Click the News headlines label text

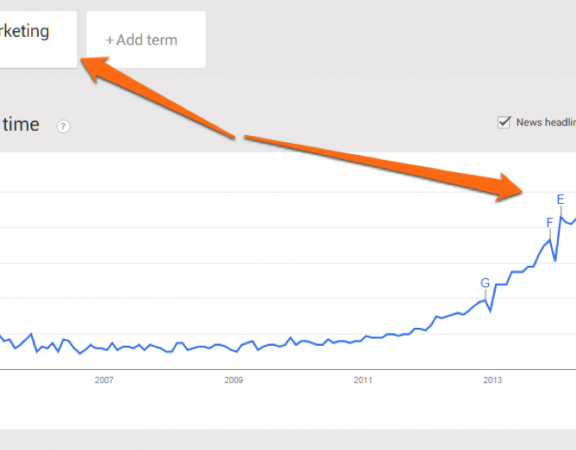pos(546,122)
